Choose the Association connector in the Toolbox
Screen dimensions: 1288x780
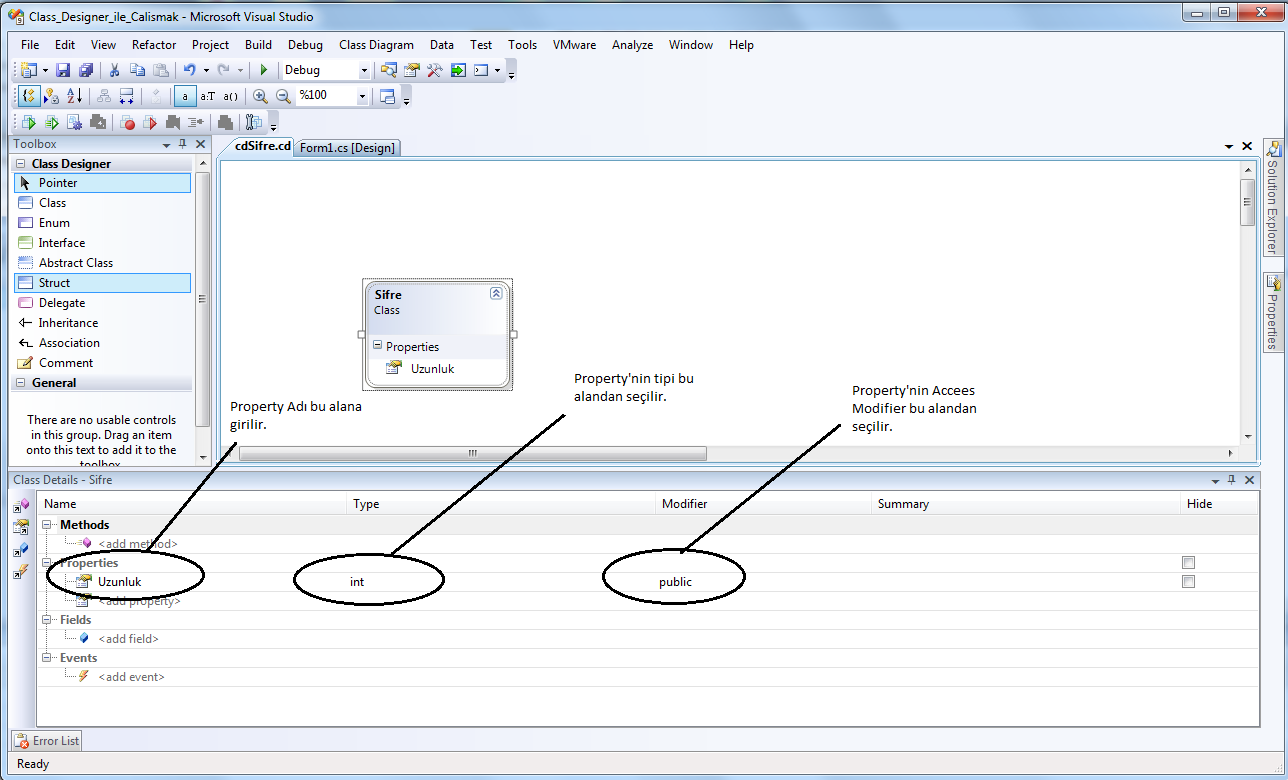pyautogui.click(x=102, y=343)
